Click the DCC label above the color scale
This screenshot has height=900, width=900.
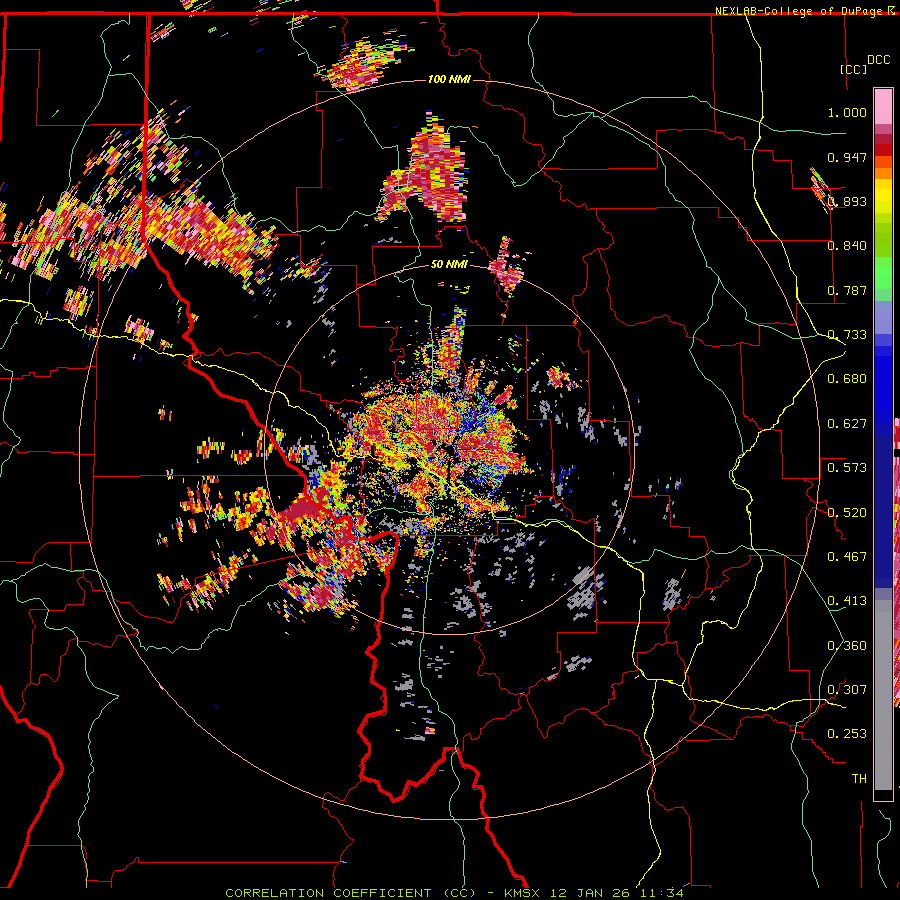[x=878, y=60]
